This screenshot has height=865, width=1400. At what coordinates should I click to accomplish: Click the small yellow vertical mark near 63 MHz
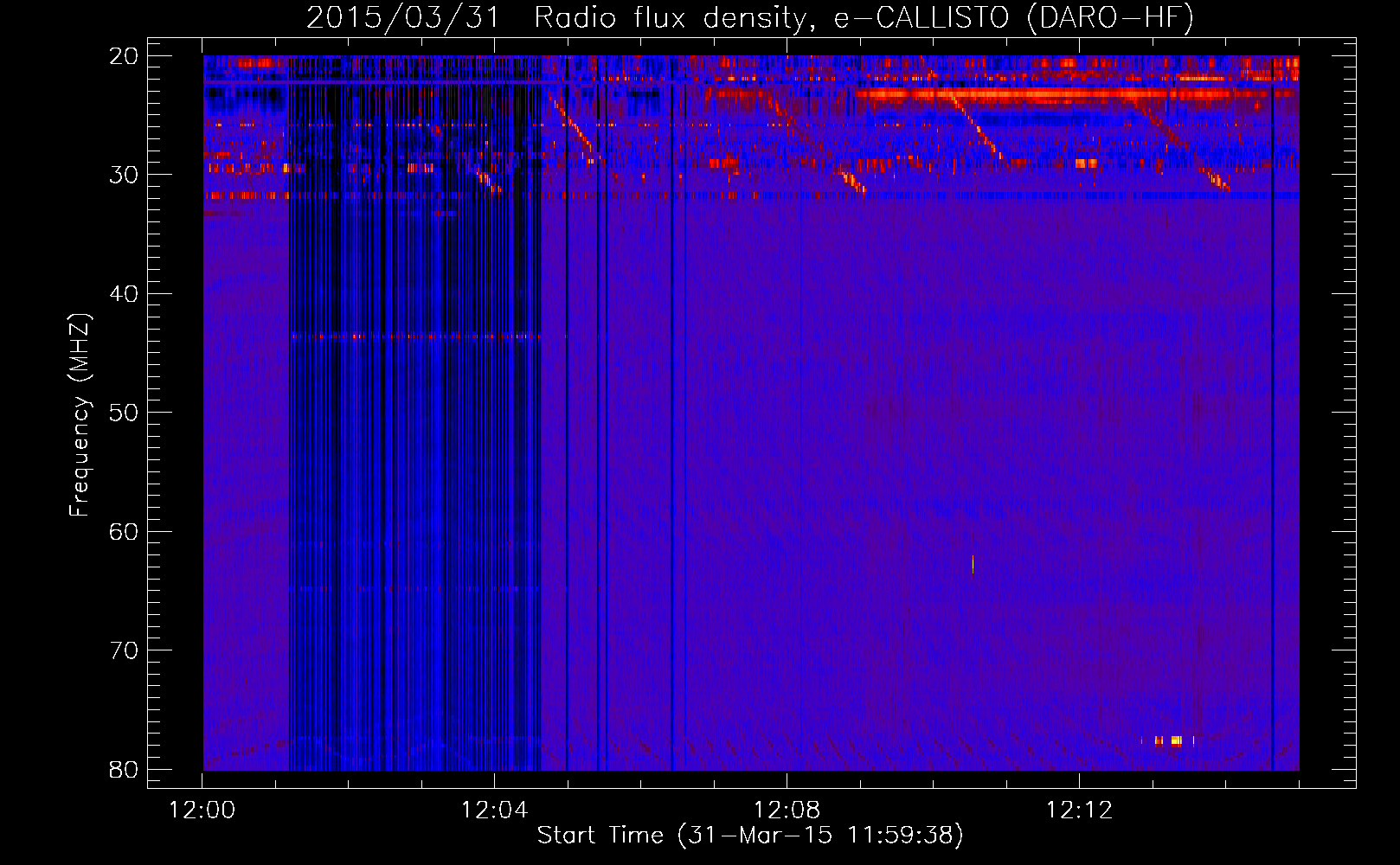click(x=973, y=564)
